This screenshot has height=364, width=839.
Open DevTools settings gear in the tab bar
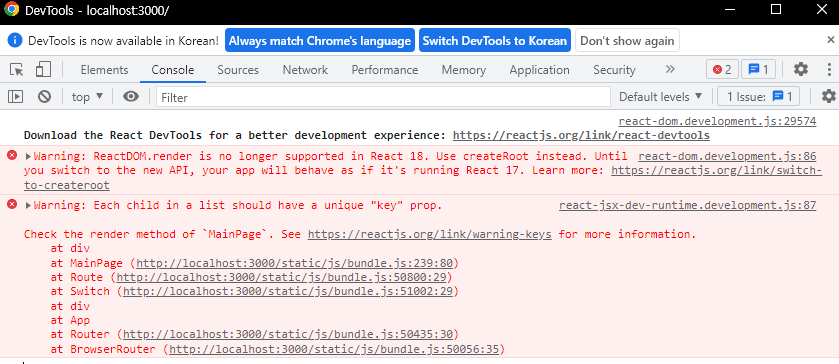coord(800,70)
